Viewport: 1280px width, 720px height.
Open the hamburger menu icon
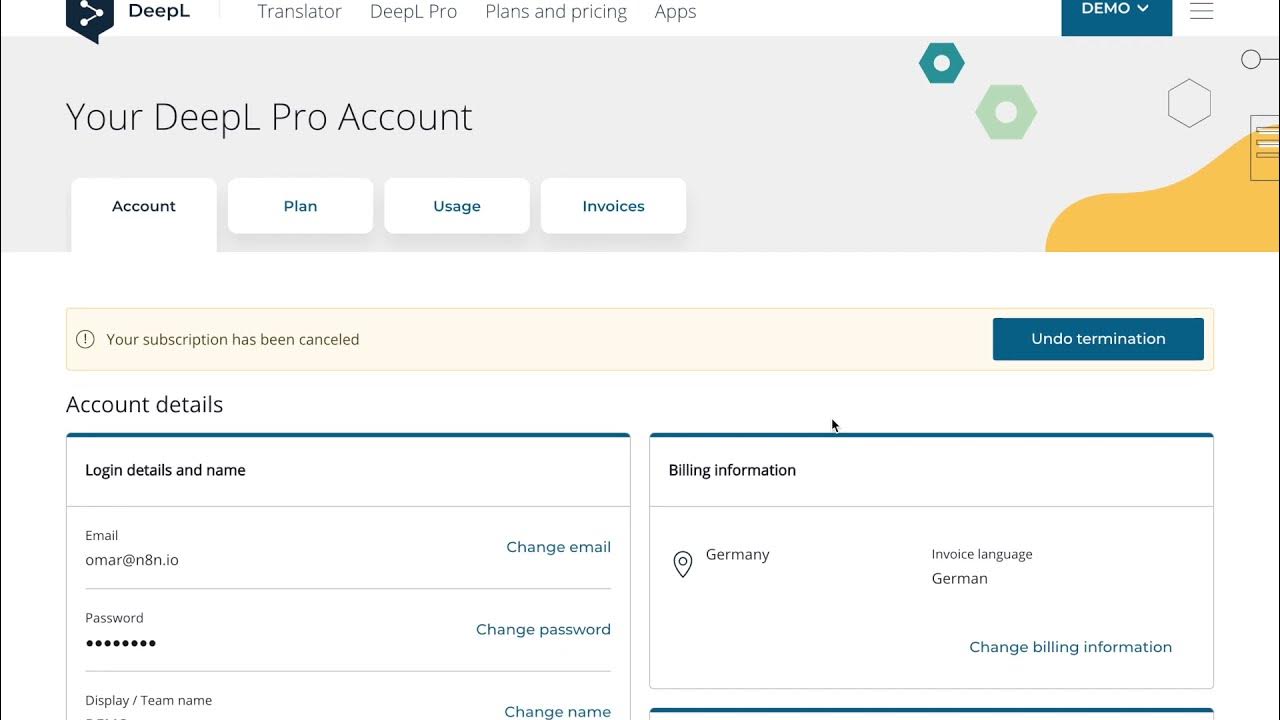[x=1201, y=11]
